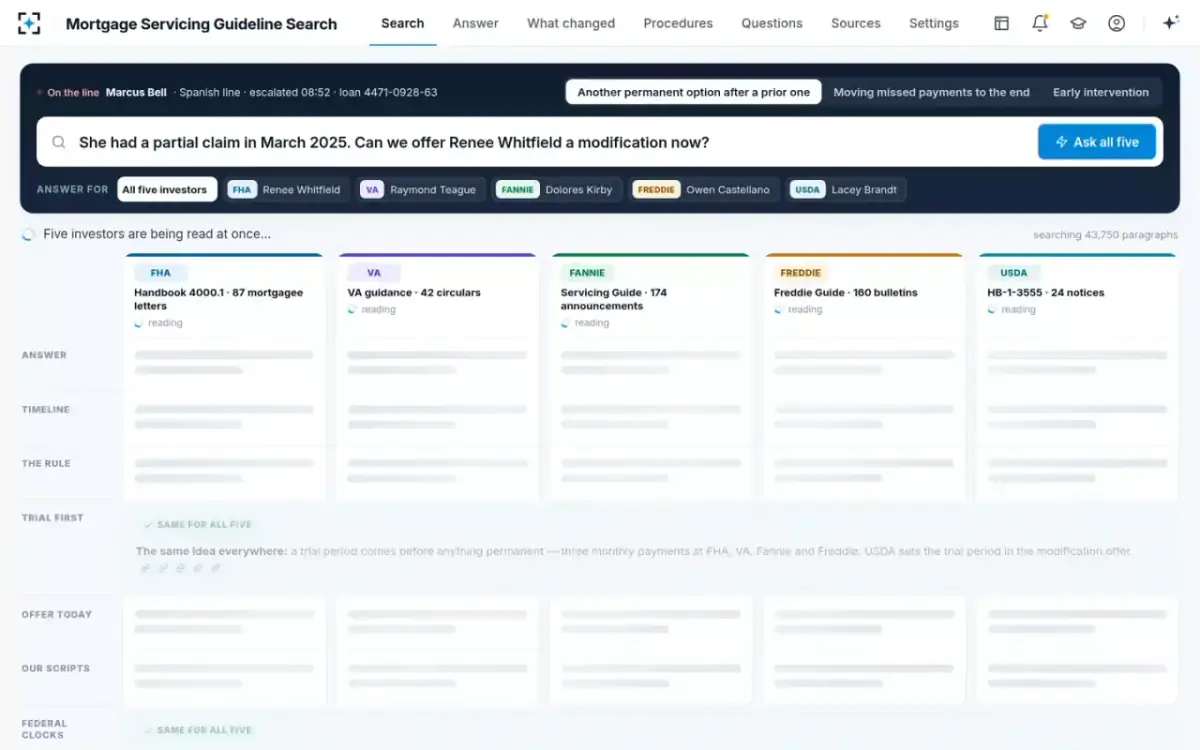1200x750 pixels.
Task: Click the OUR SCRIPTS row label
Action: click(55, 669)
